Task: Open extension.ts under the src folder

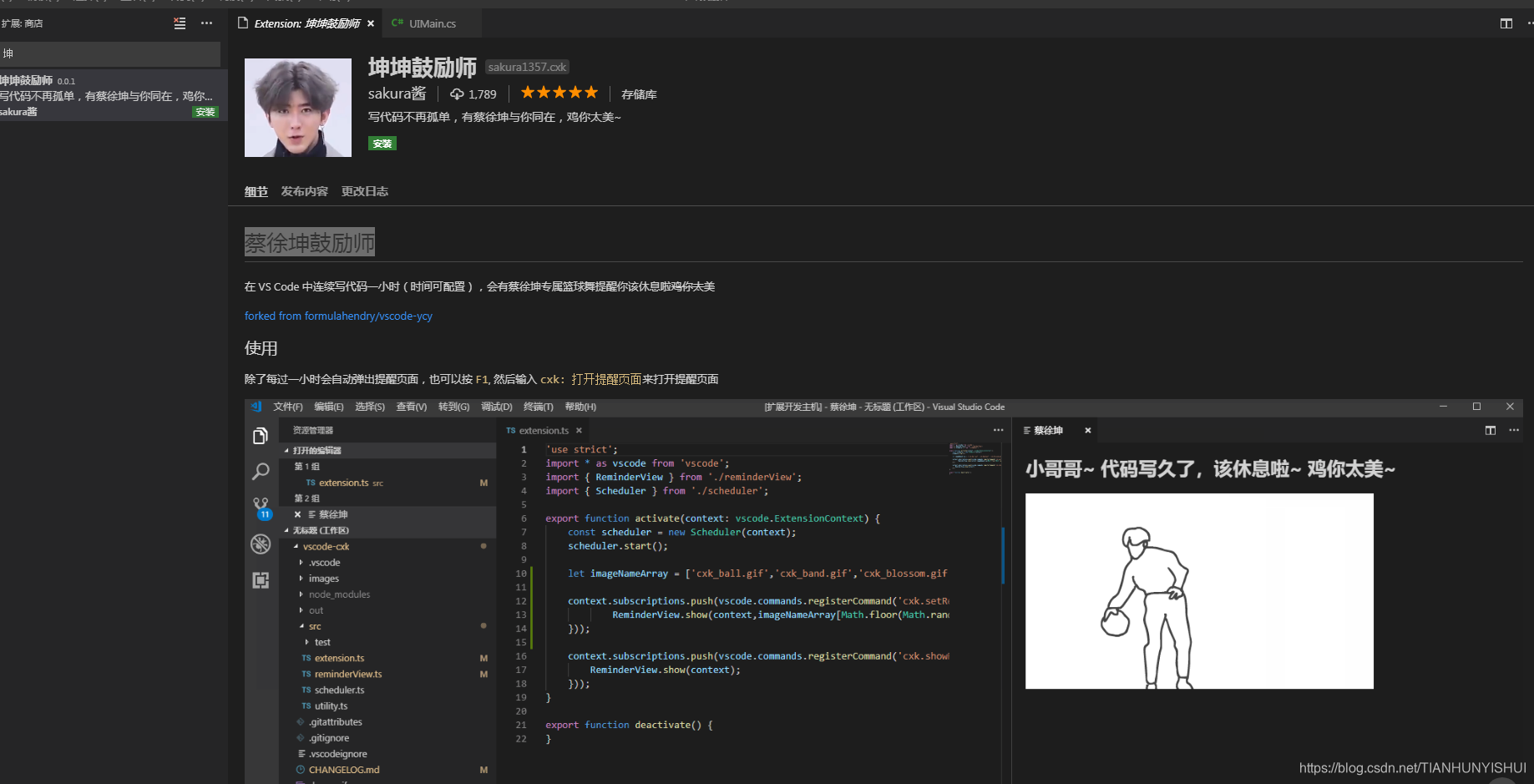Action: [339, 658]
